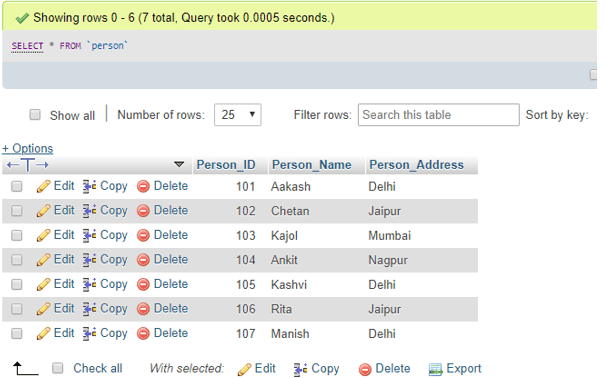Click the Copy text in Kajol row
Image resolution: width=605 pixels, height=378 pixels.
coord(114,235)
